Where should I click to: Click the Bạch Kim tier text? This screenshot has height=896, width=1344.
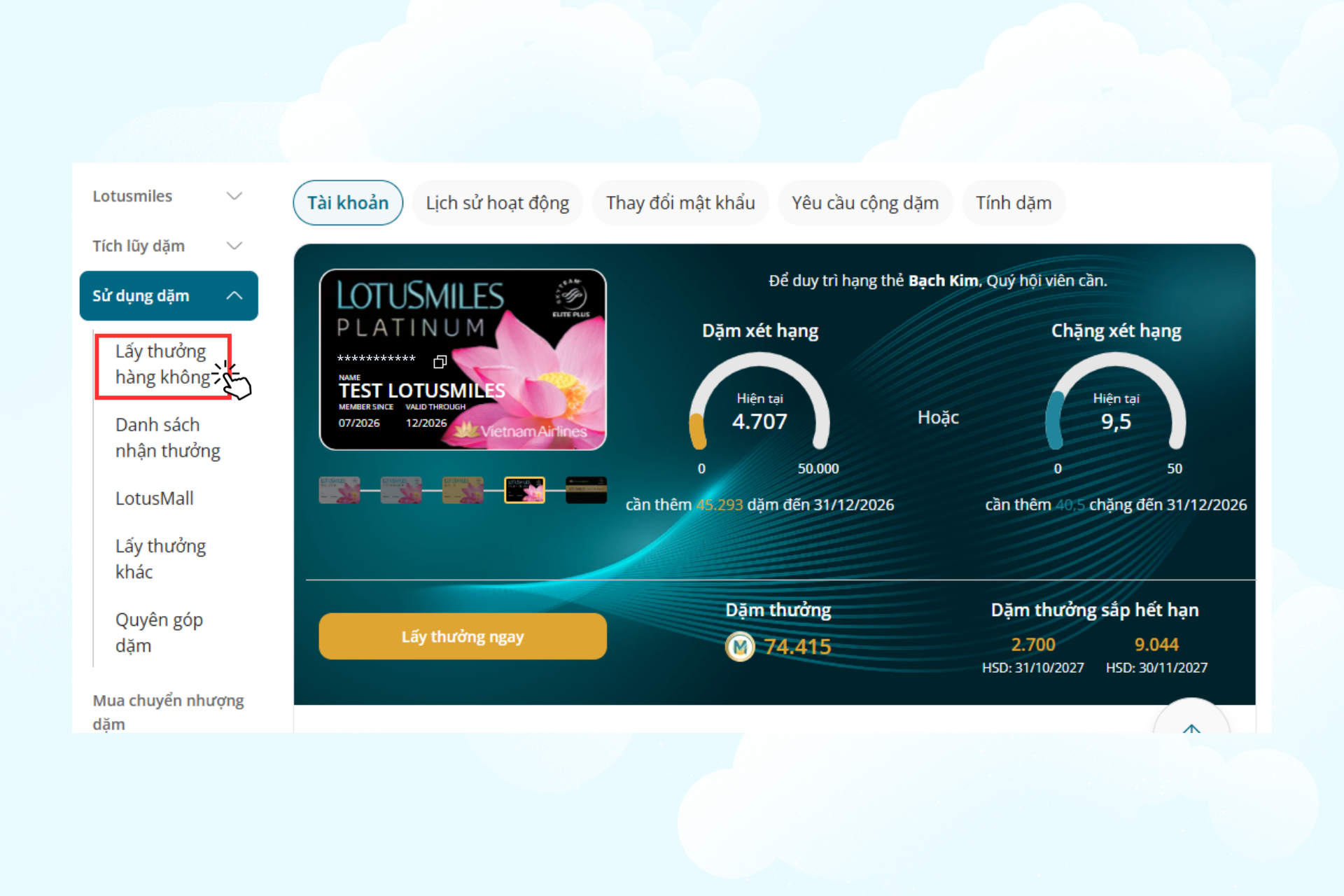[x=943, y=281]
